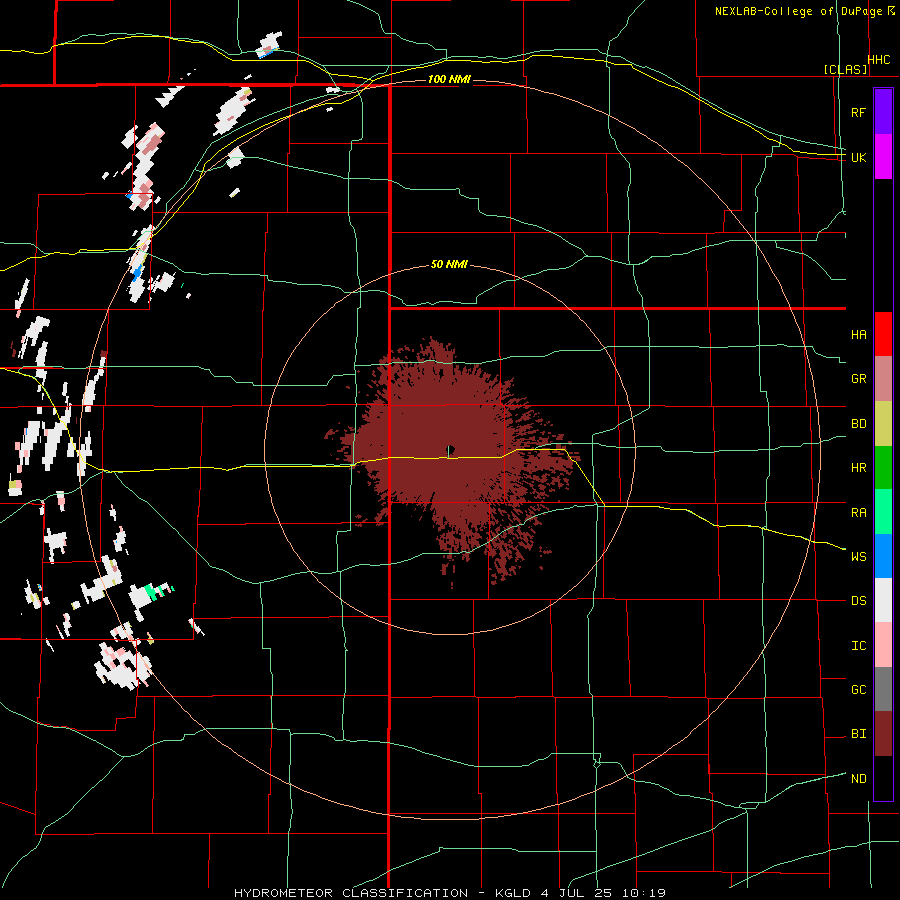Click the WS legend label

coord(858,557)
